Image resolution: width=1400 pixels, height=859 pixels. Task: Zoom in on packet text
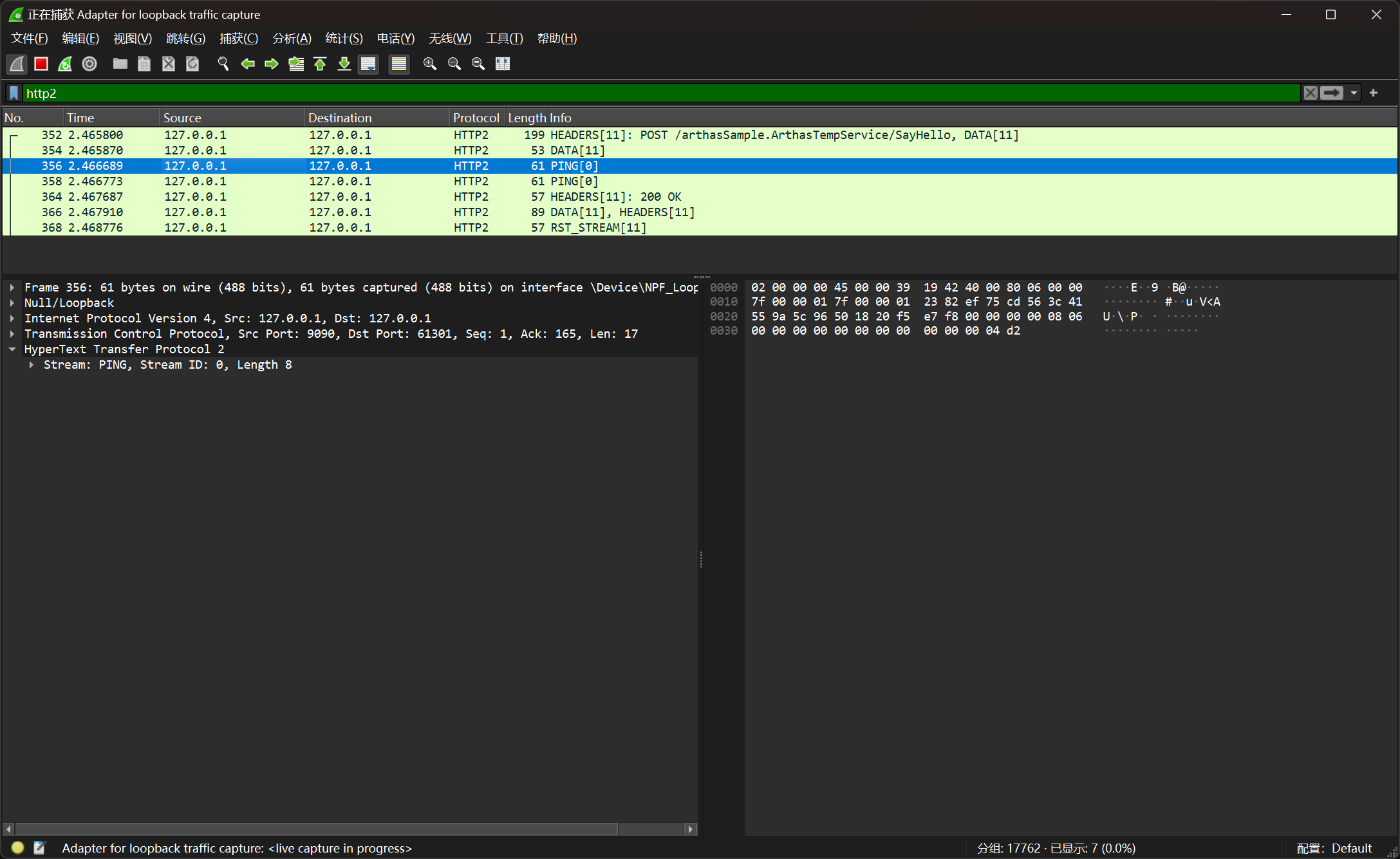coord(430,64)
